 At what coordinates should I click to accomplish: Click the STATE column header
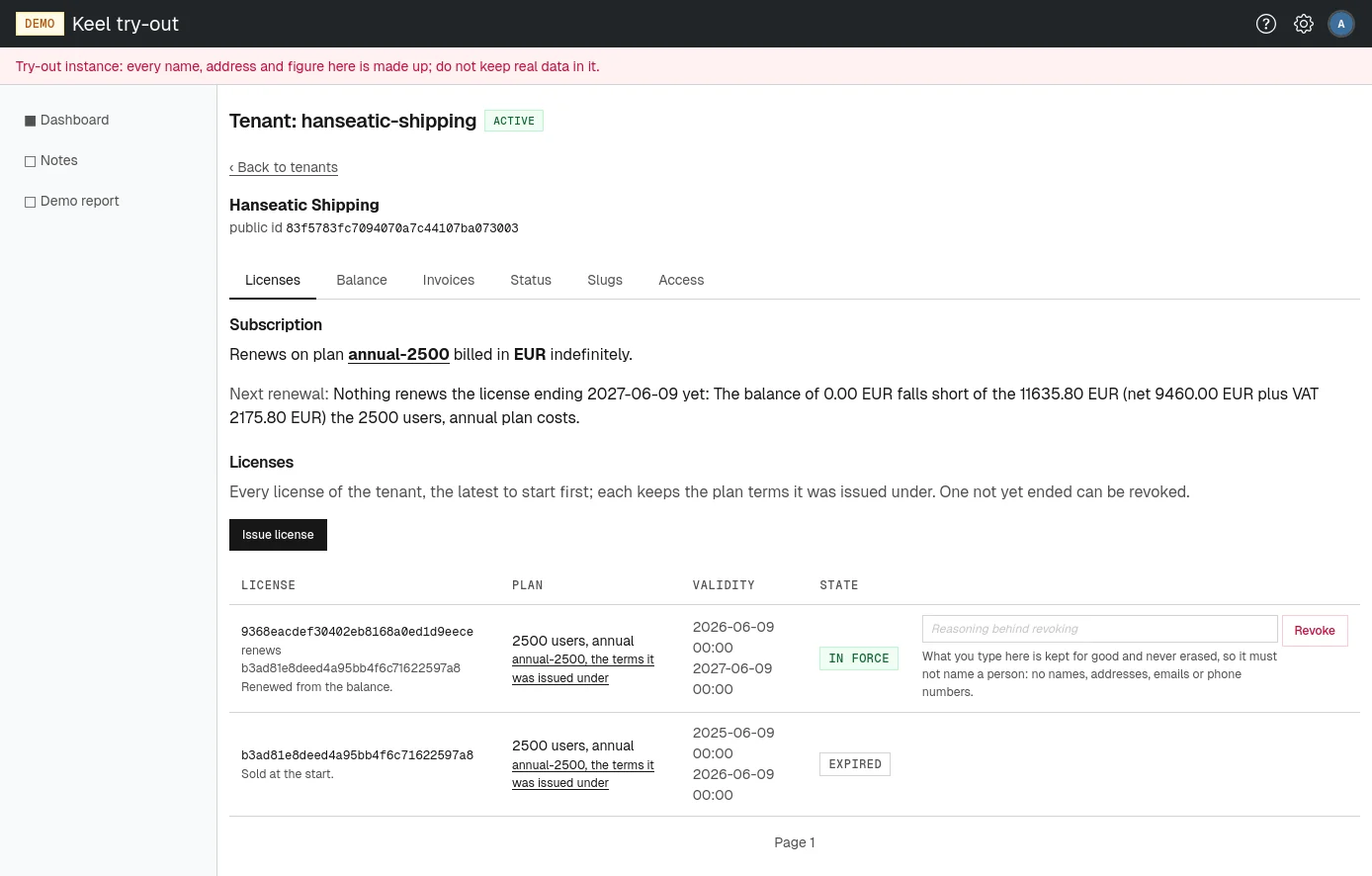coord(839,585)
